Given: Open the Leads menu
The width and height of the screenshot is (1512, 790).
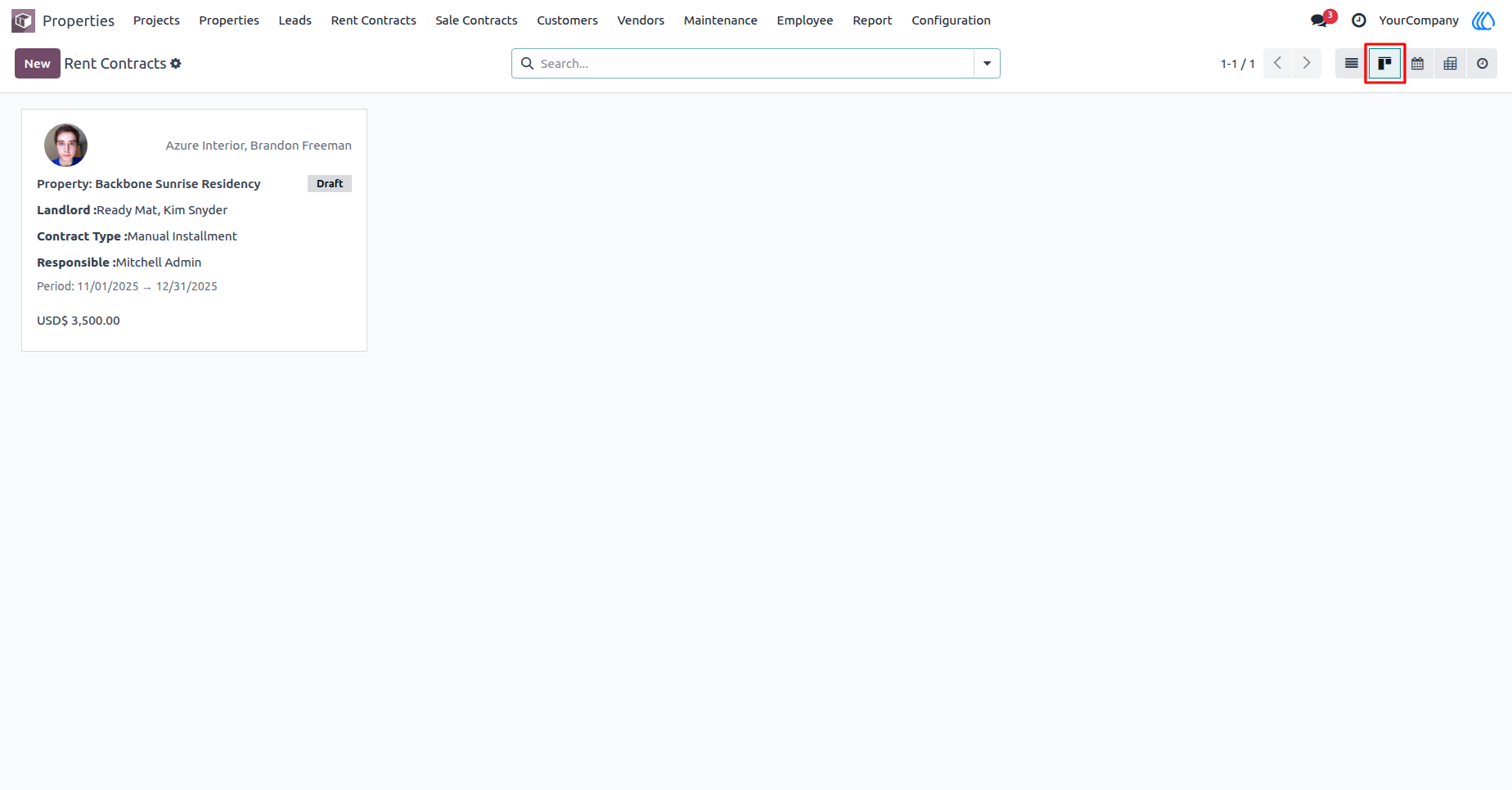Looking at the screenshot, I should pos(295,20).
